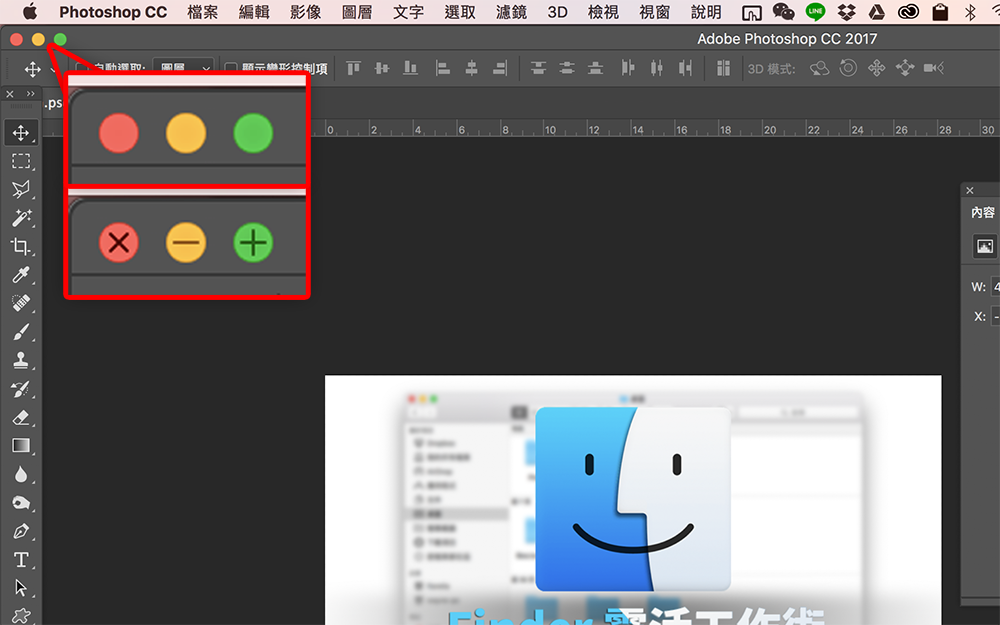1000x625 pixels.
Task: Select the Sponge tool
Action: [21, 503]
